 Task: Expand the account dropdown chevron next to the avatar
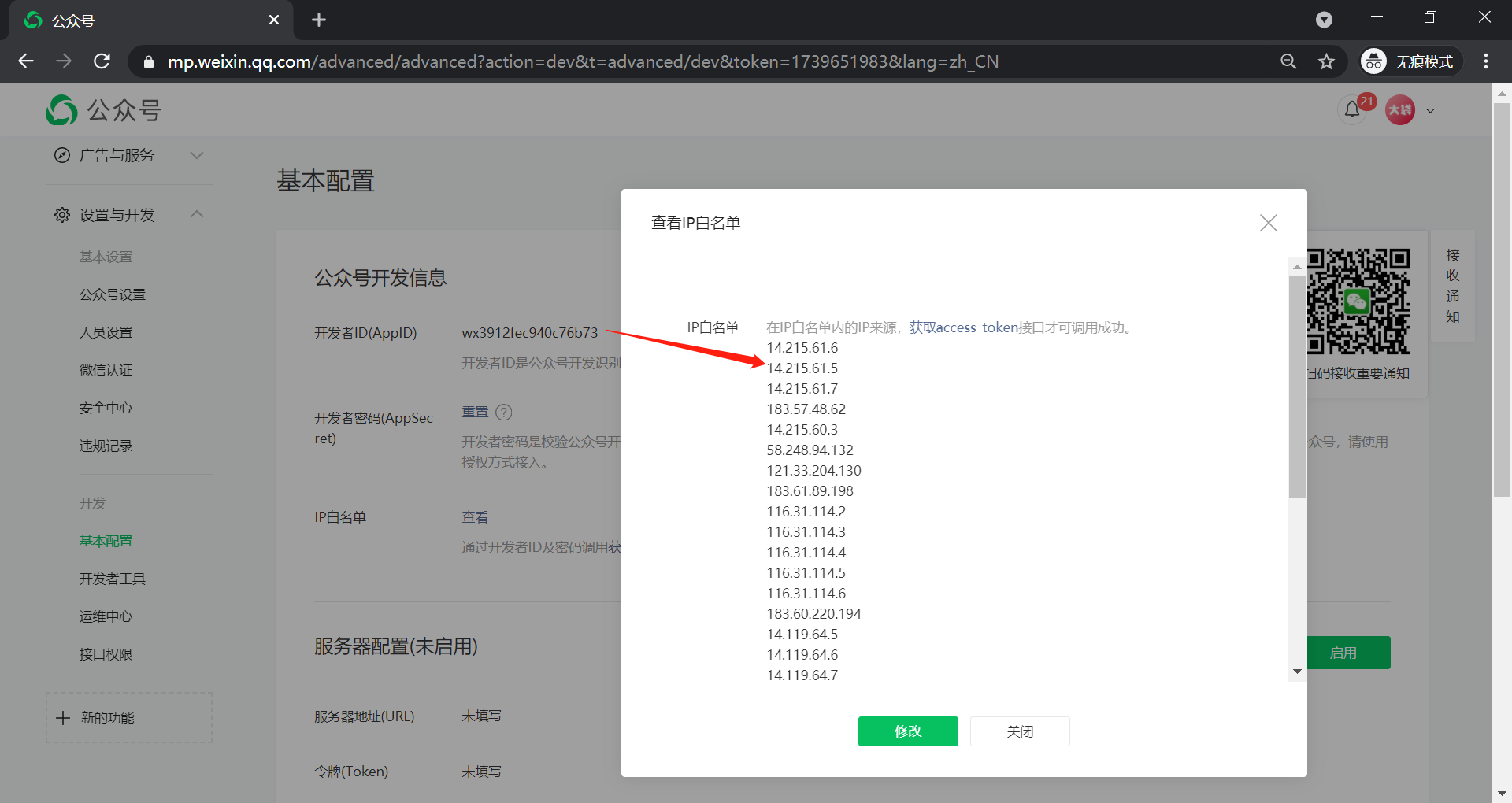pyautogui.click(x=1431, y=110)
